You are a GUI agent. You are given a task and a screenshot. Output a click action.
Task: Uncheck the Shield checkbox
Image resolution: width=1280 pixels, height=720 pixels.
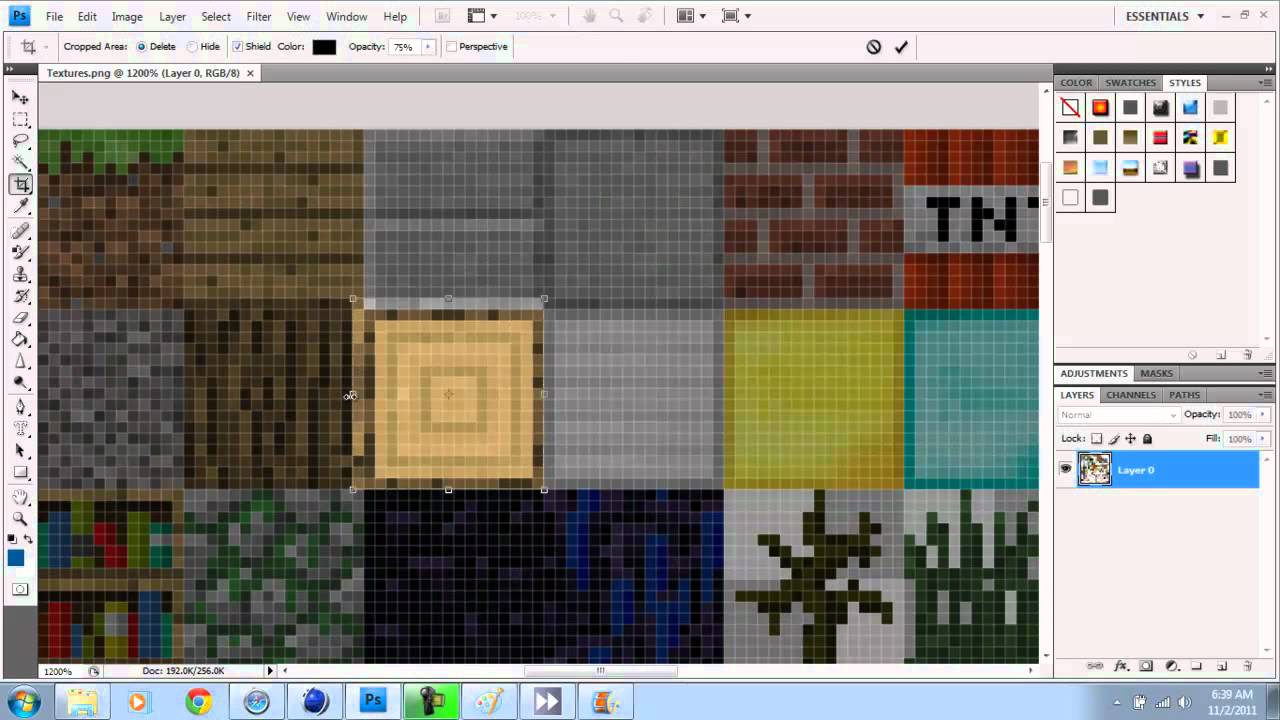pos(237,47)
